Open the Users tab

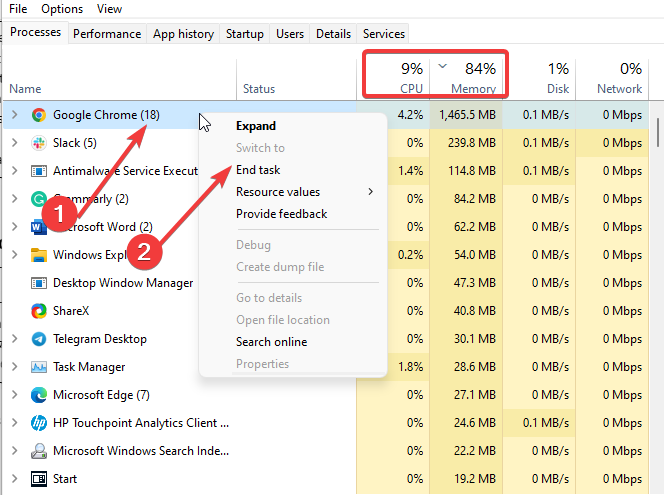pyautogui.click(x=290, y=34)
